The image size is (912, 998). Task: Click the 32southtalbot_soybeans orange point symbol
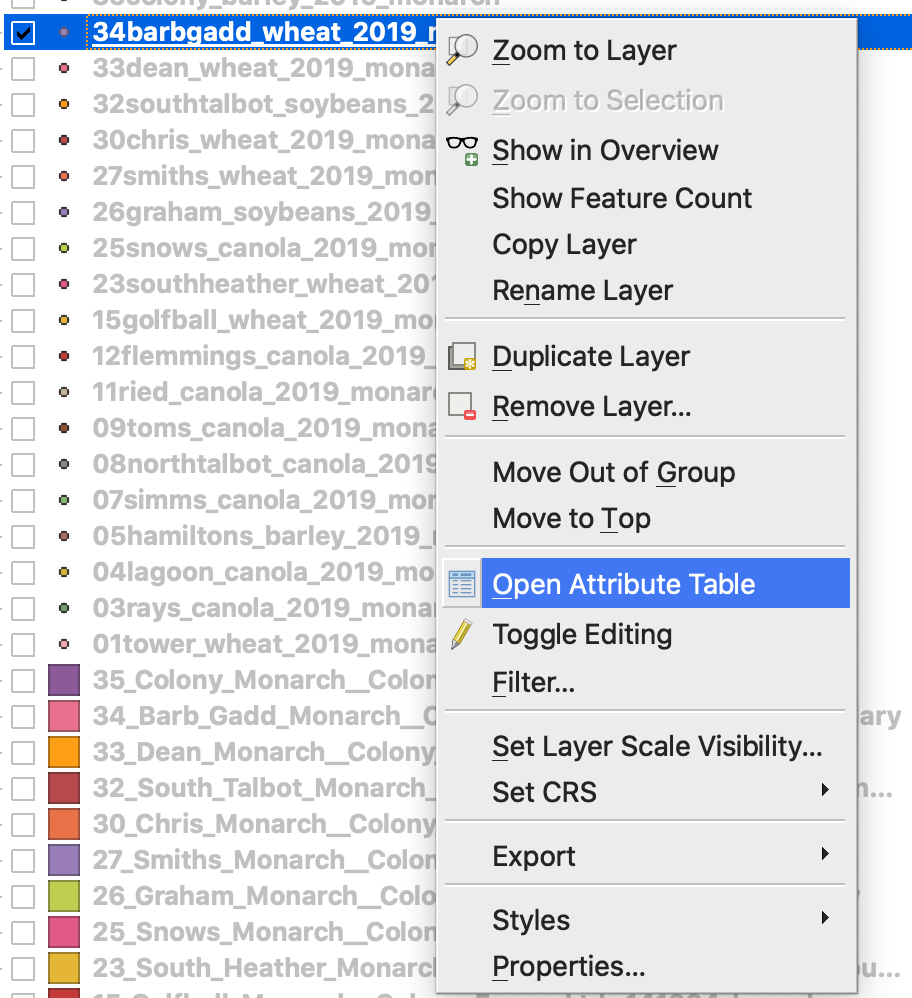pos(64,104)
